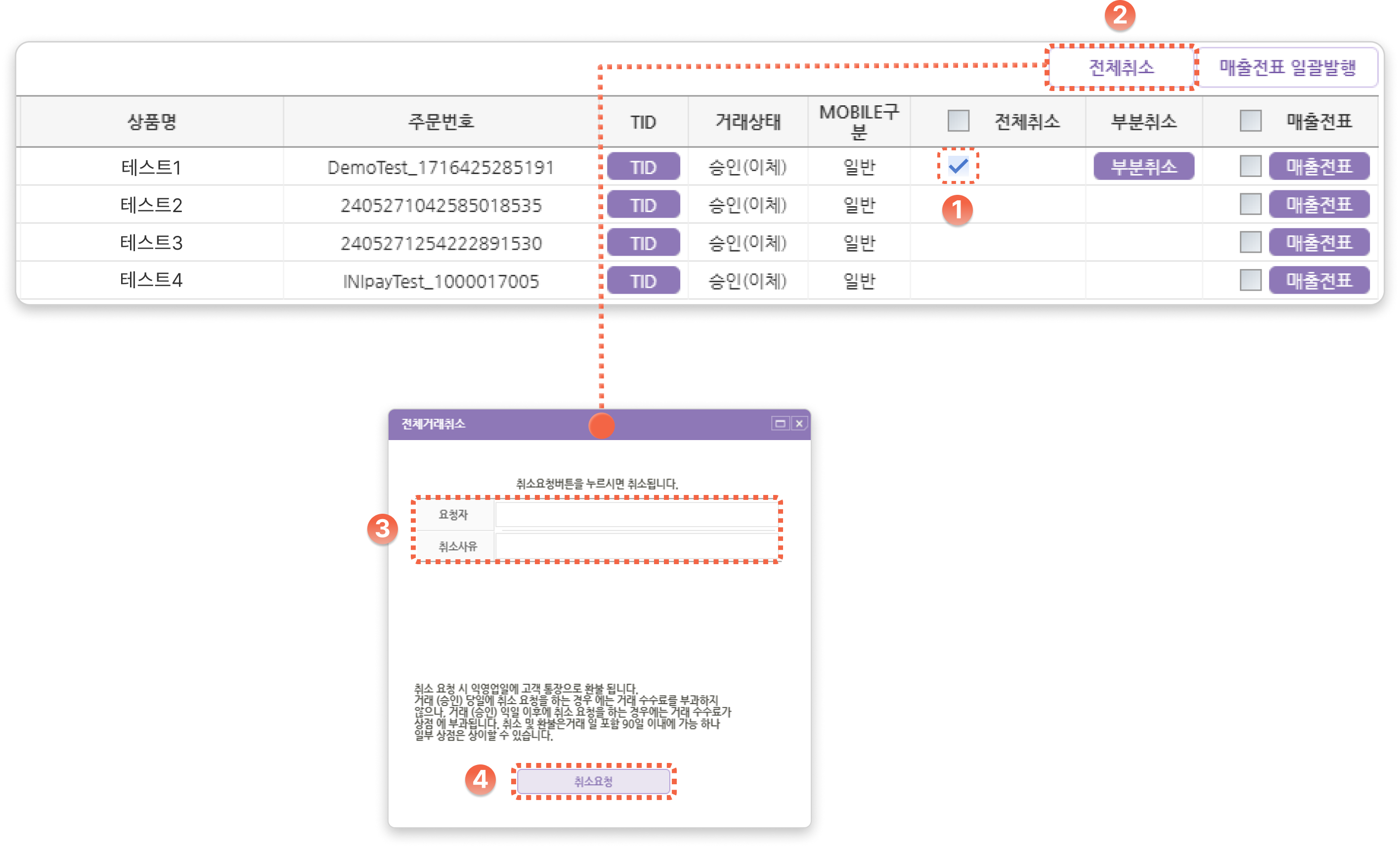Focus the 요청자 input field

pyautogui.click(x=636, y=515)
